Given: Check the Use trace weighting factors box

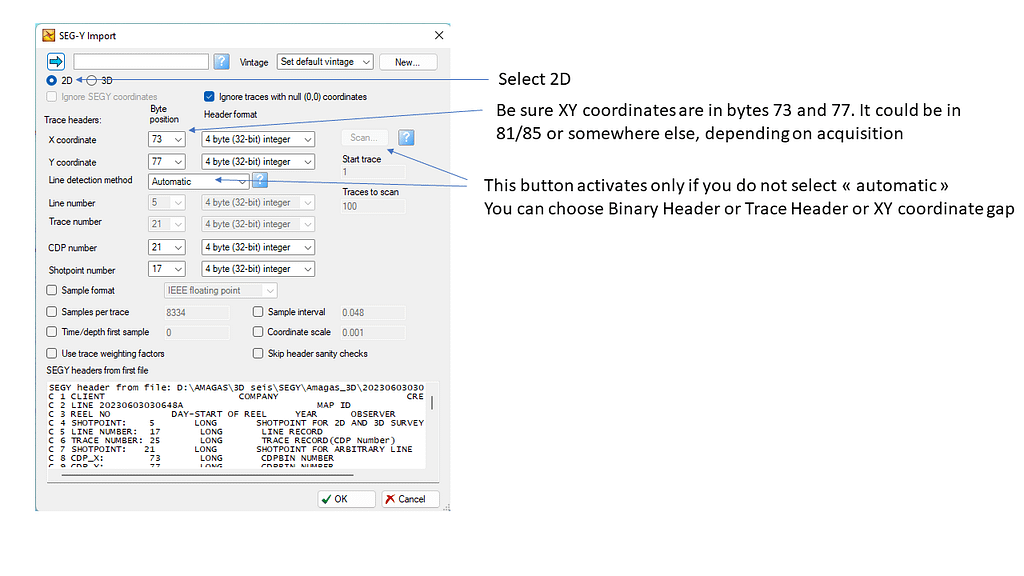Looking at the screenshot, I should coord(52,353).
